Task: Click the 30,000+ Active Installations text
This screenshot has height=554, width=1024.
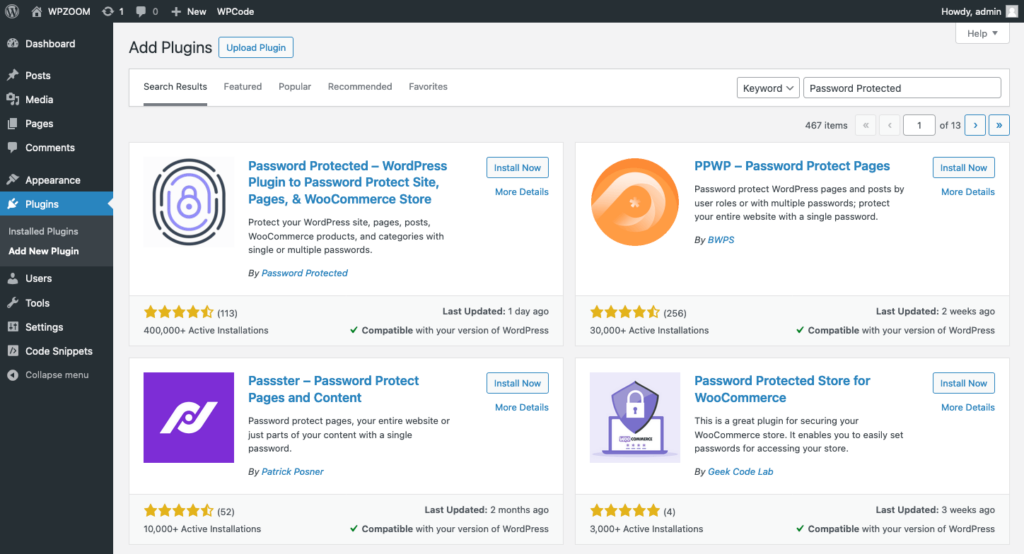Action: click(649, 331)
